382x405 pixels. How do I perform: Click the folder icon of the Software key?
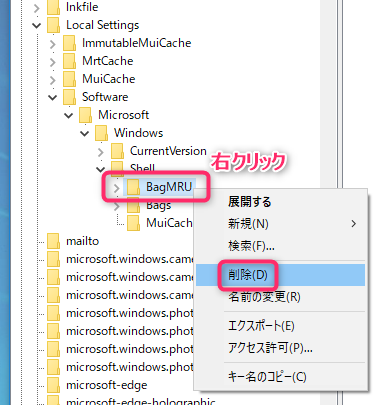click(x=69, y=97)
